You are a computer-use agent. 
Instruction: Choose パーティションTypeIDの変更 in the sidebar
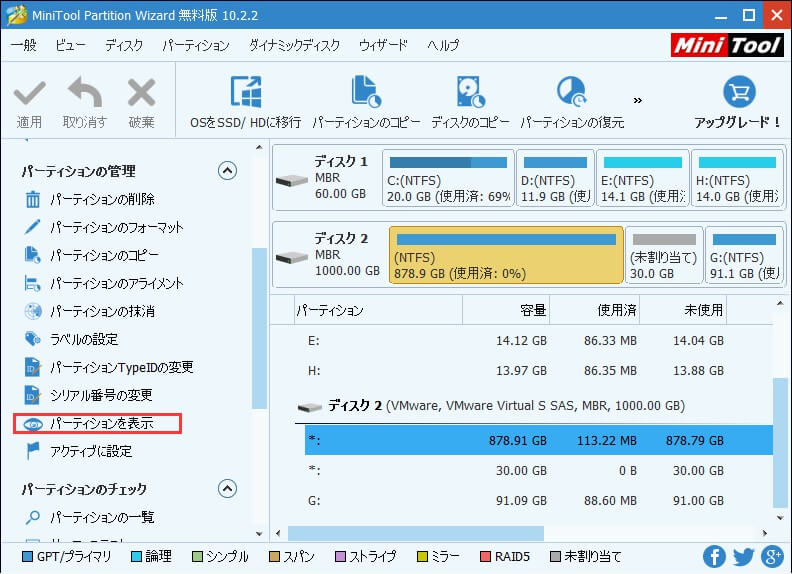click(x=109, y=367)
